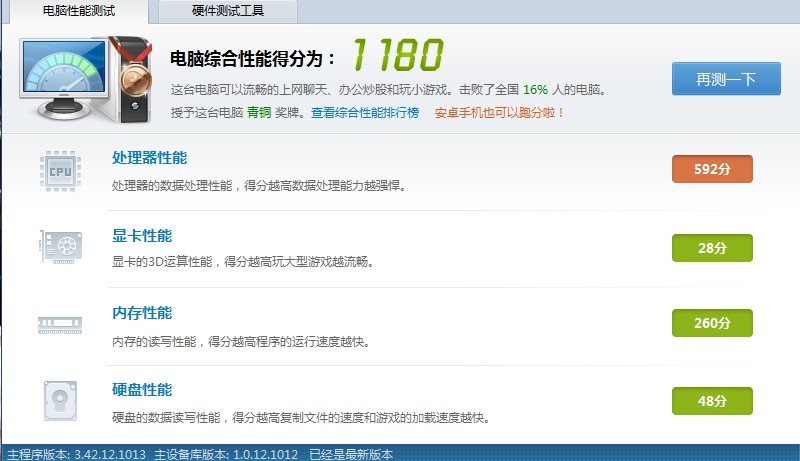Viewport: 800px width, 461px height.
Task: Click the green 48分 disk score badge
Action: coord(711,401)
